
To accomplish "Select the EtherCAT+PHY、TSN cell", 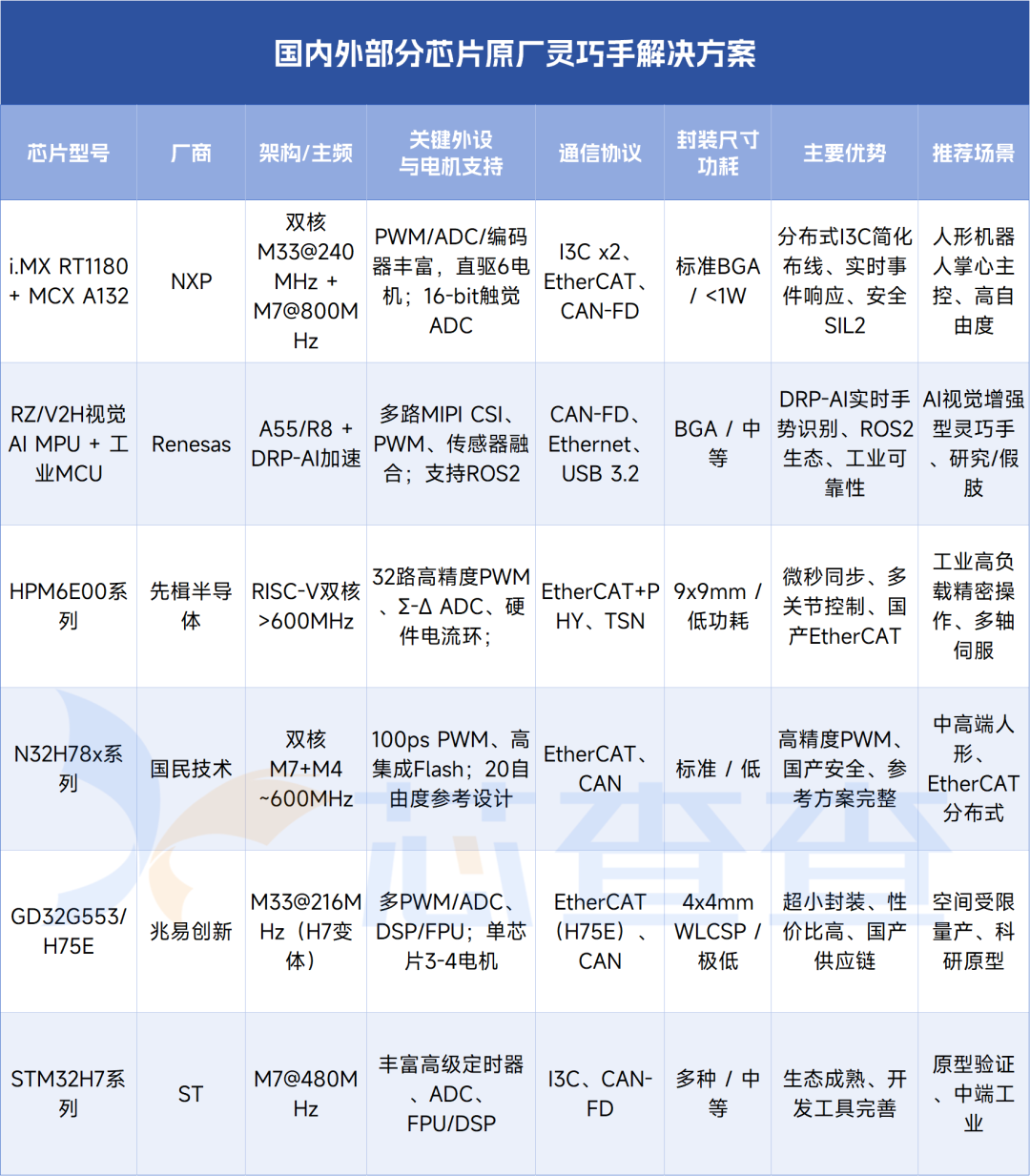I will (600, 607).
